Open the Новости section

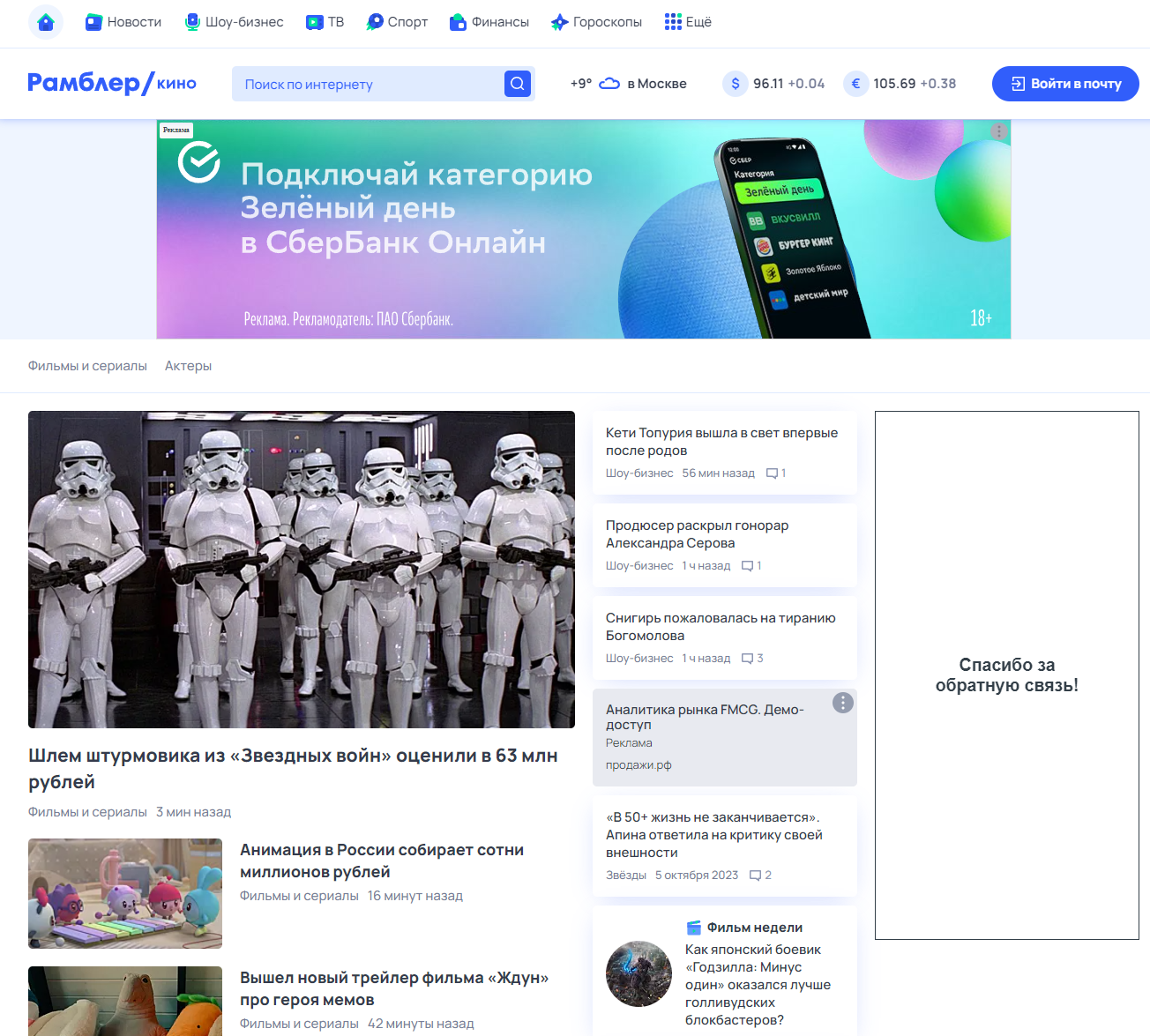[123, 22]
